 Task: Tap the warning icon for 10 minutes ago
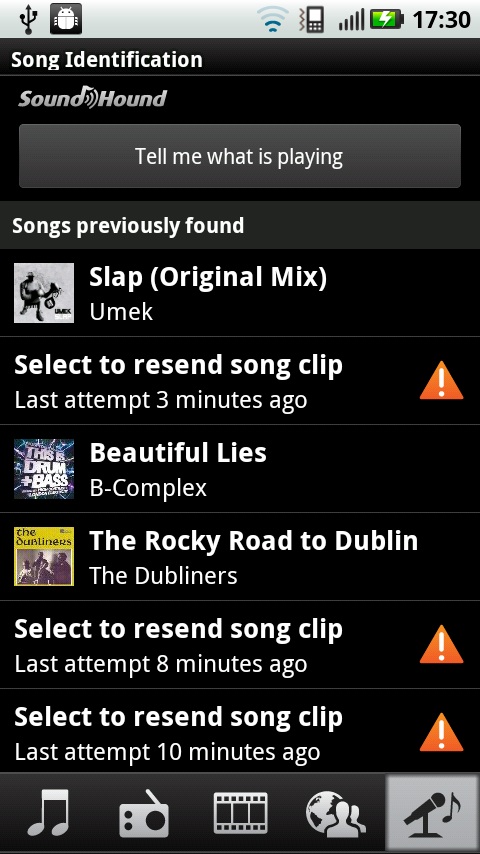tap(441, 732)
